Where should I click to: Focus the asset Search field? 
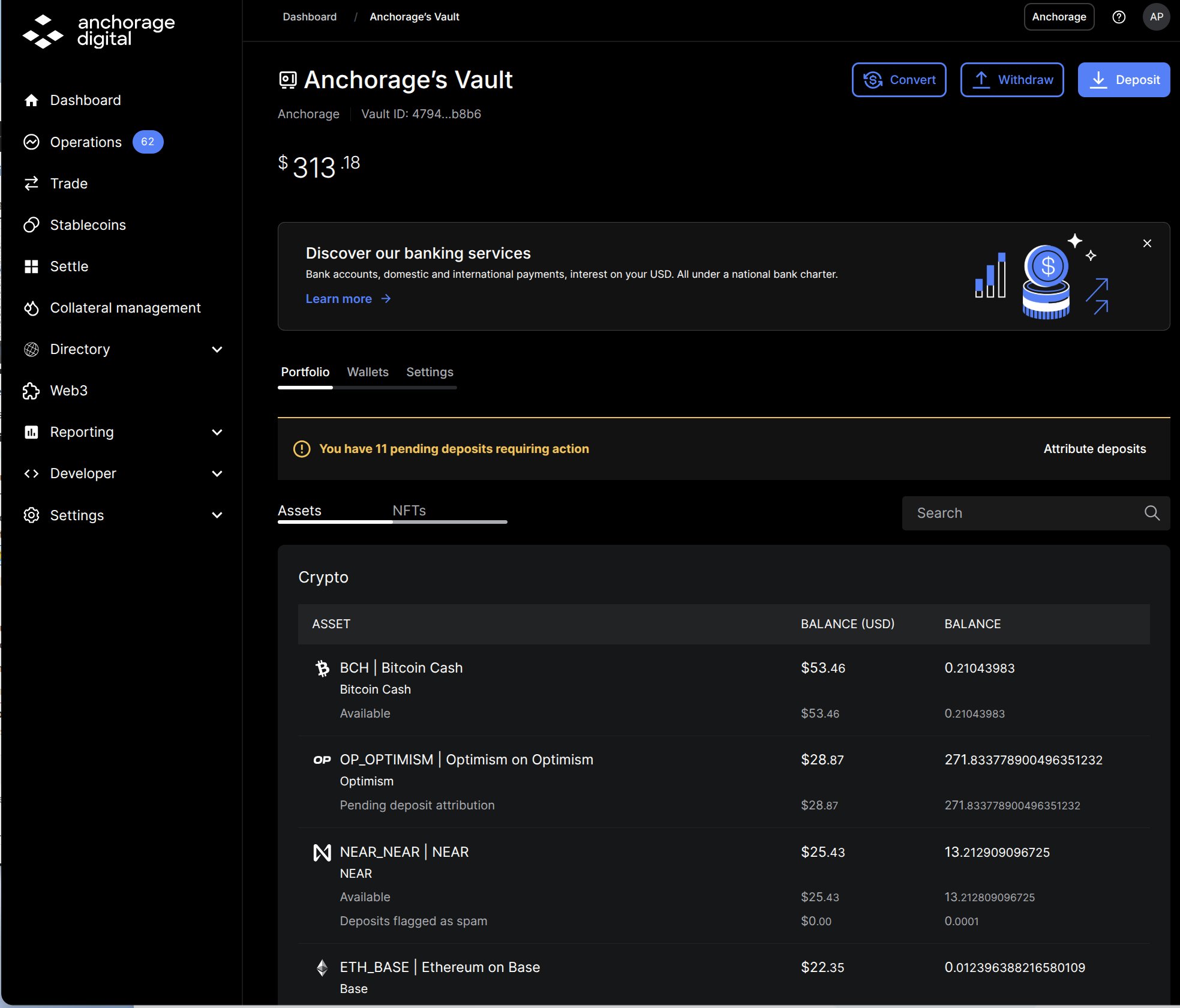(x=1035, y=513)
